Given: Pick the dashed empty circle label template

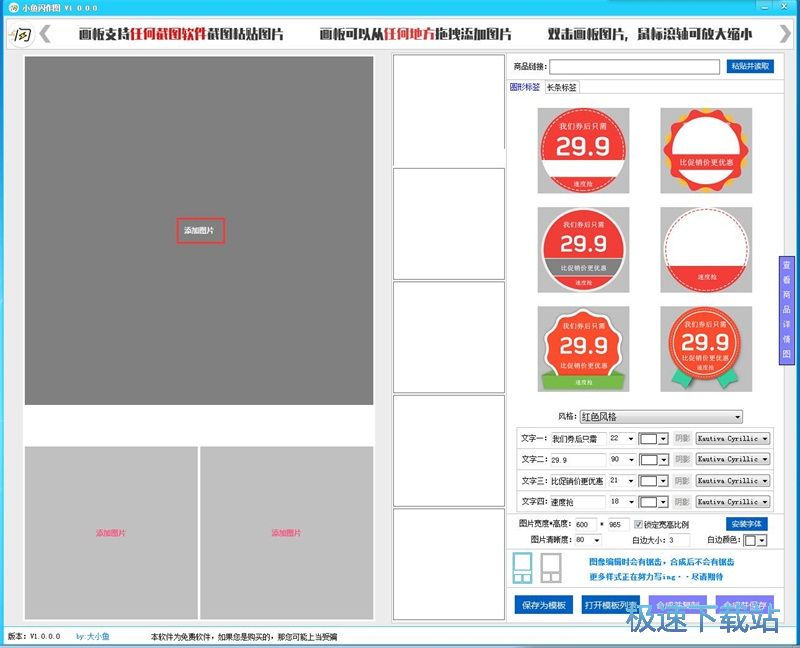Looking at the screenshot, I should (706, 250).
